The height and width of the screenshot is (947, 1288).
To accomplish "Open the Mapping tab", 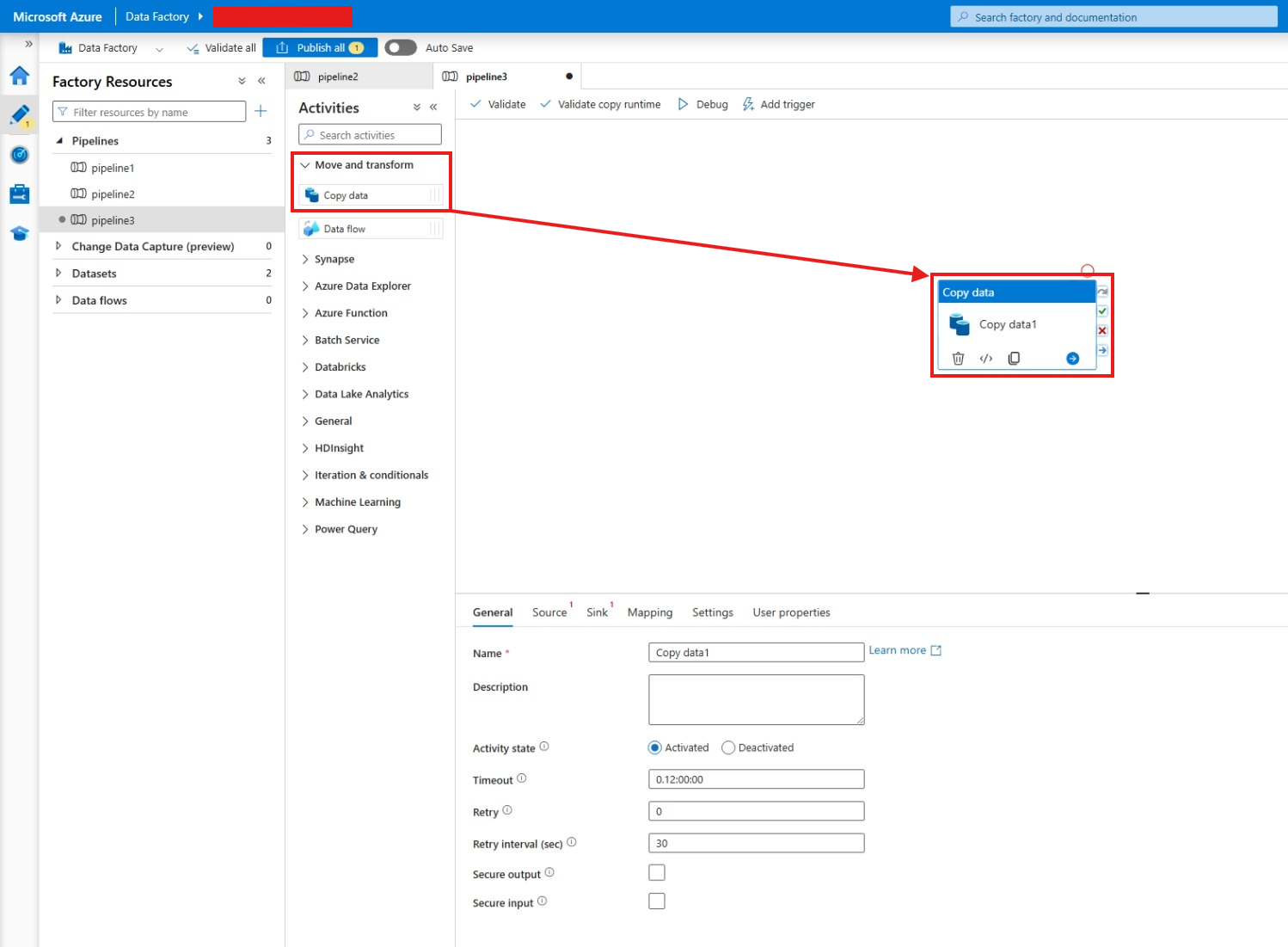I will pyautogui.click(x=650, y=612).
